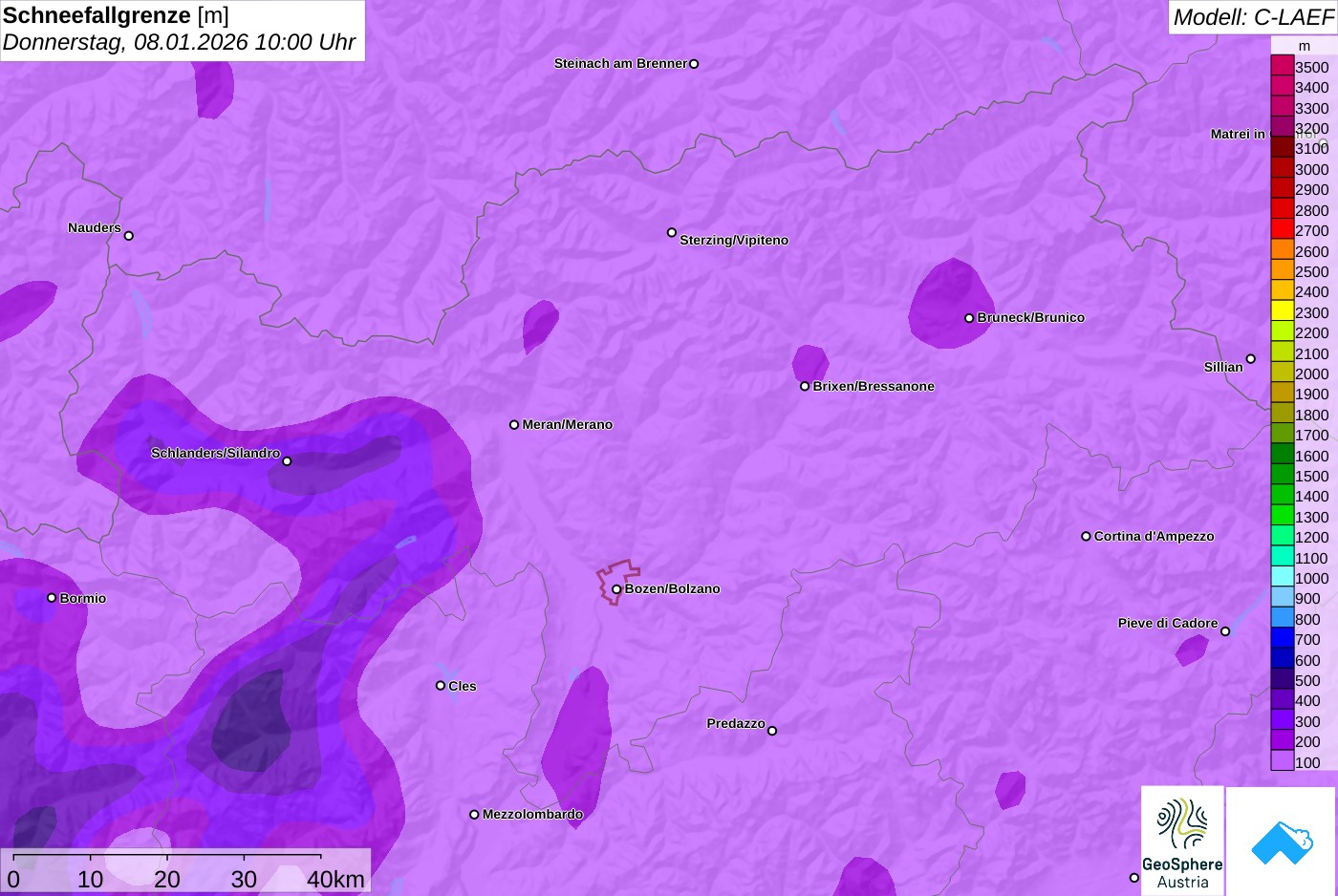
Task: Click the Meran/Merano label text
Action: 568,425
